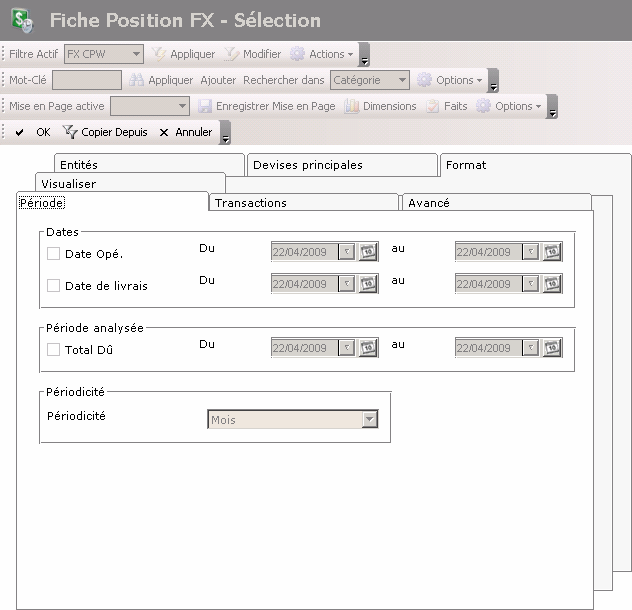Expand the Périodicité Mois dropdown
This screenshot has height=610, width=632.
click(x=370, y=421)
